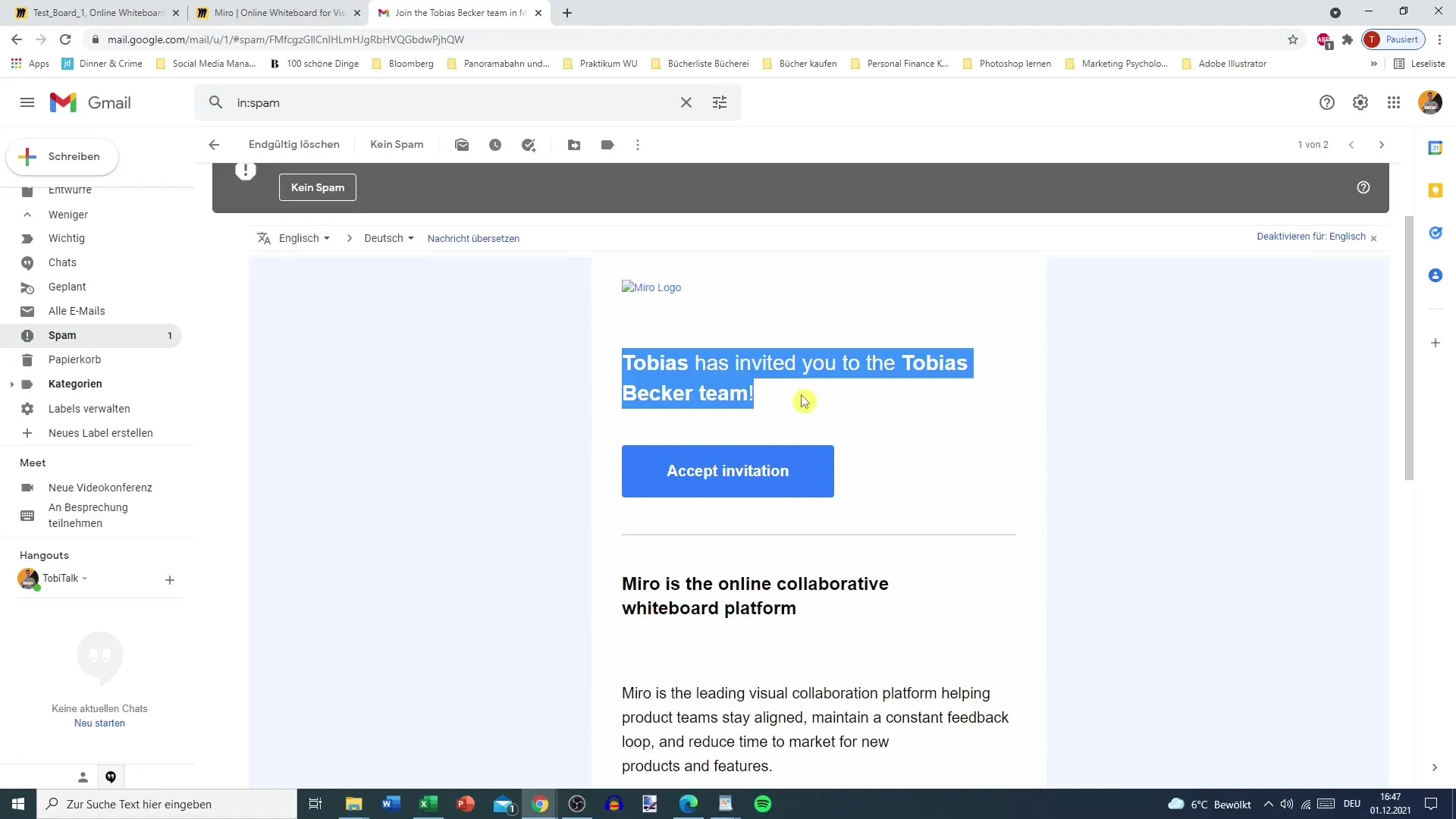Open Contacts side panel
Image resolution: width=1456 pixels, height=819 pixels.
click(x=1435, y=275)
